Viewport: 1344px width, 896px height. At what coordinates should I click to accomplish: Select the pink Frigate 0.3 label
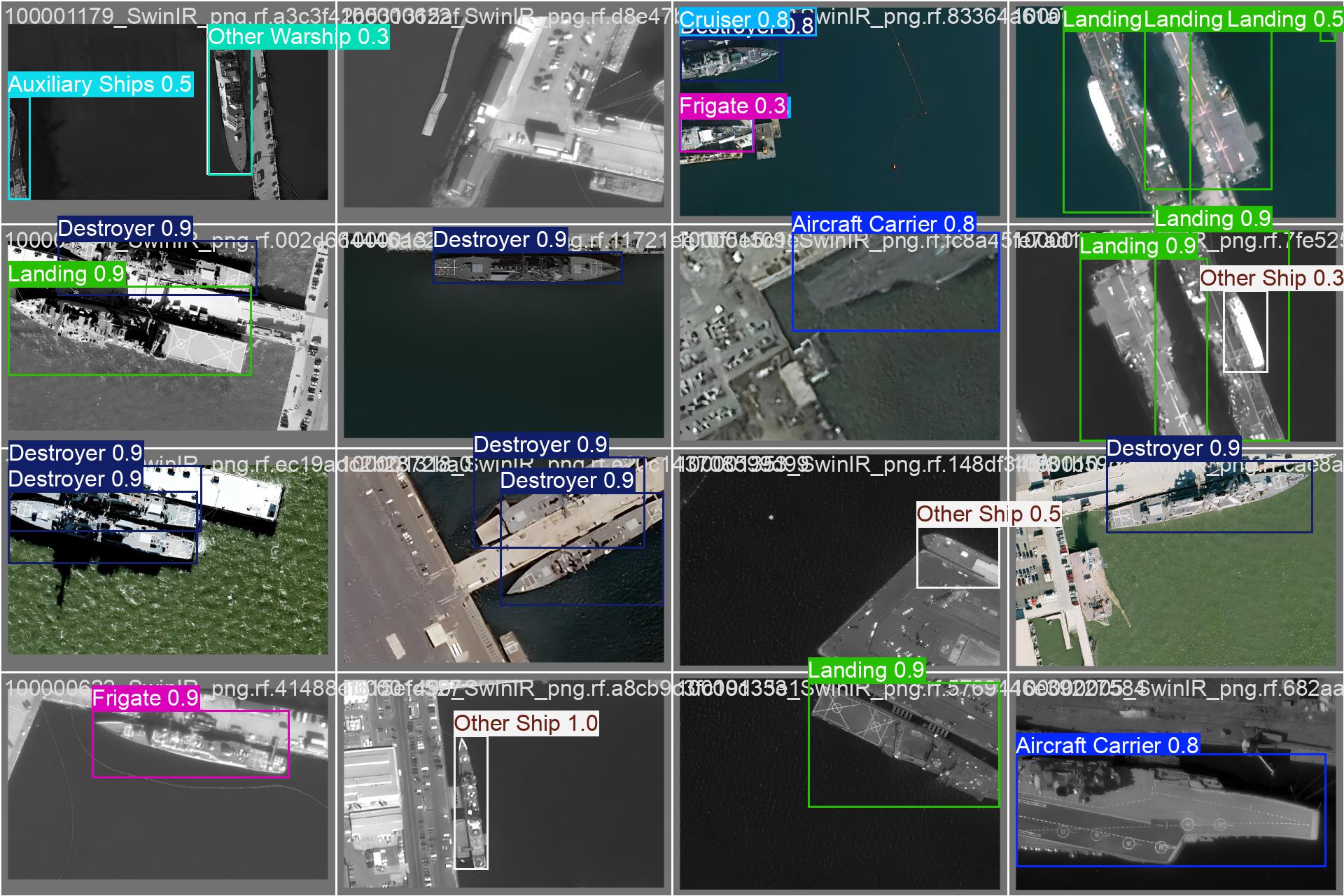point(732,106)
